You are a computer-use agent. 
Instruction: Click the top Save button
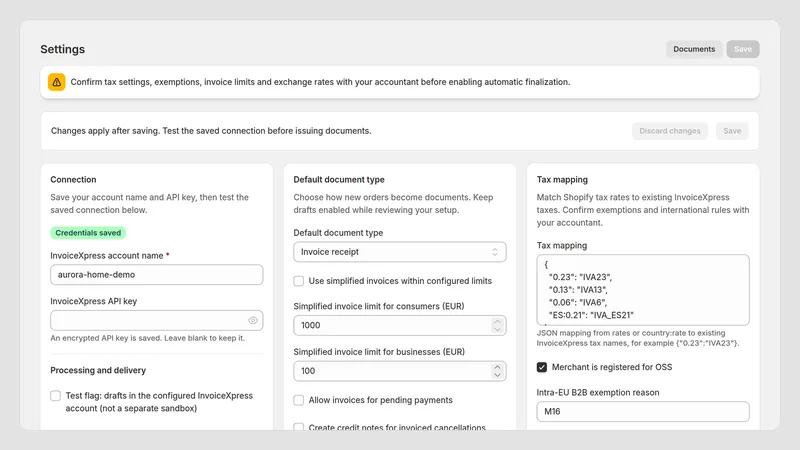(x=743, y=49)
